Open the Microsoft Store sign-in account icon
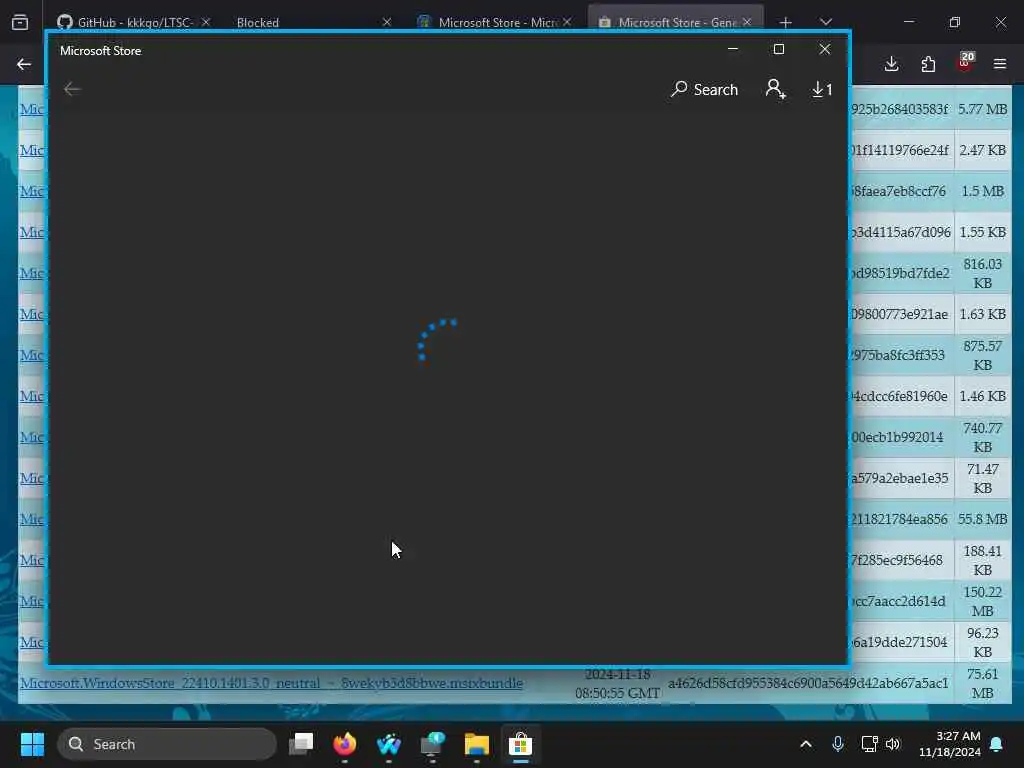This screenshot has height=768, width=1024. click(775, 89)
